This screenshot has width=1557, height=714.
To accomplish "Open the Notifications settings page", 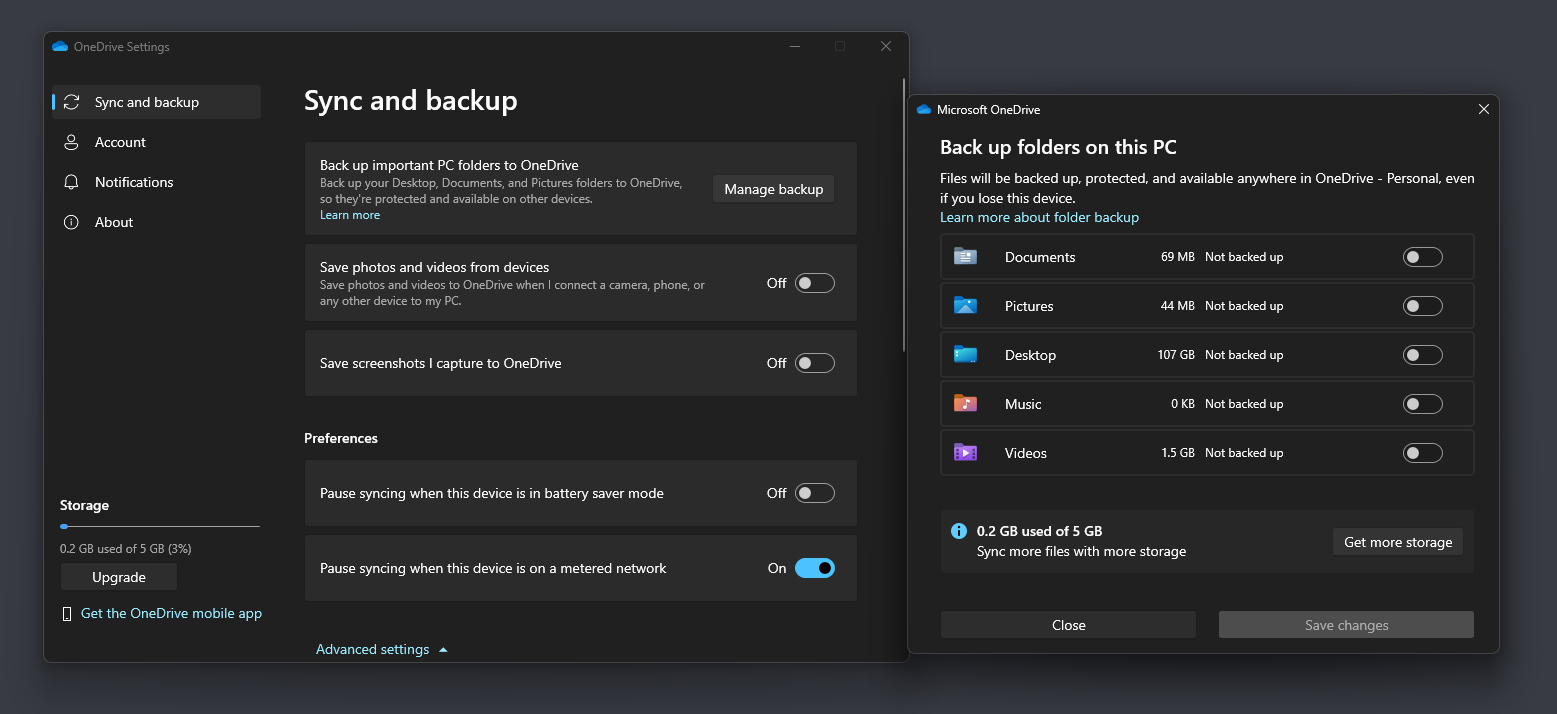I will click(156, 182).
